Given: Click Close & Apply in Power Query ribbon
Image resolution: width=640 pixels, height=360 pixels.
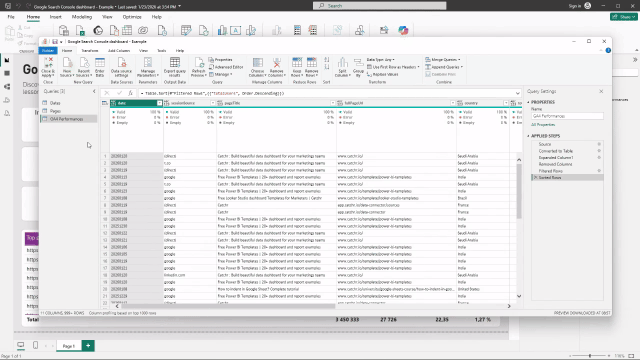Looking at the screenshot, I should coord(48,67).
